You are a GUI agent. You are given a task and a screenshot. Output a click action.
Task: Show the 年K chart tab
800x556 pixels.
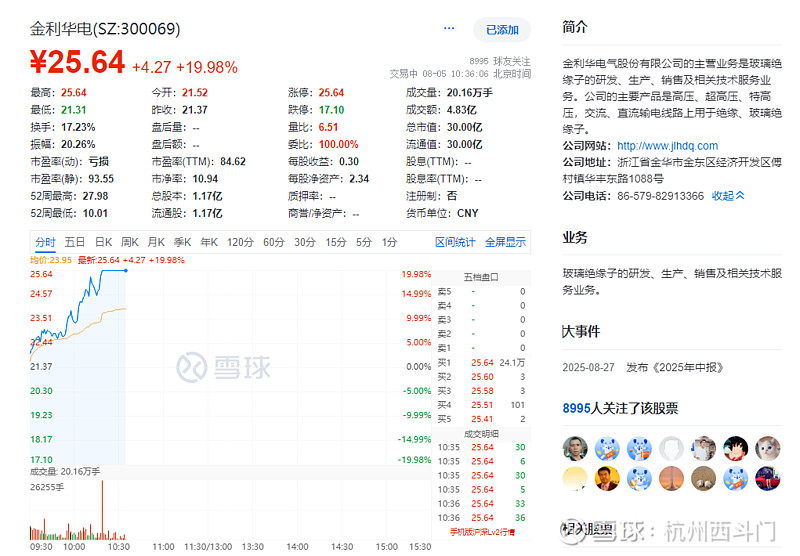[209, 242]
